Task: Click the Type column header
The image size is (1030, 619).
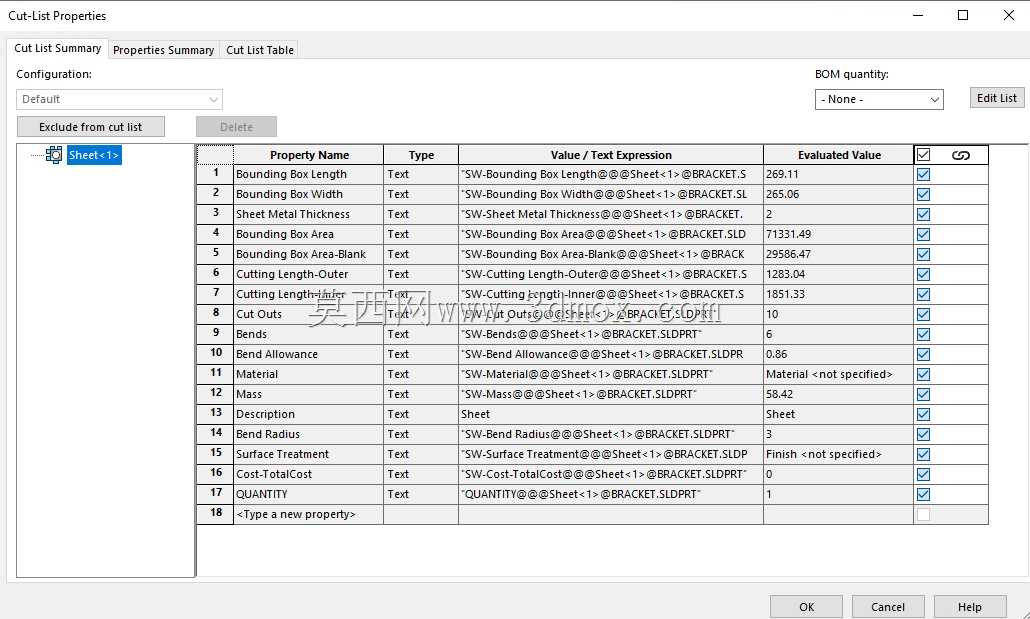Action: click(x=421, y=155)
